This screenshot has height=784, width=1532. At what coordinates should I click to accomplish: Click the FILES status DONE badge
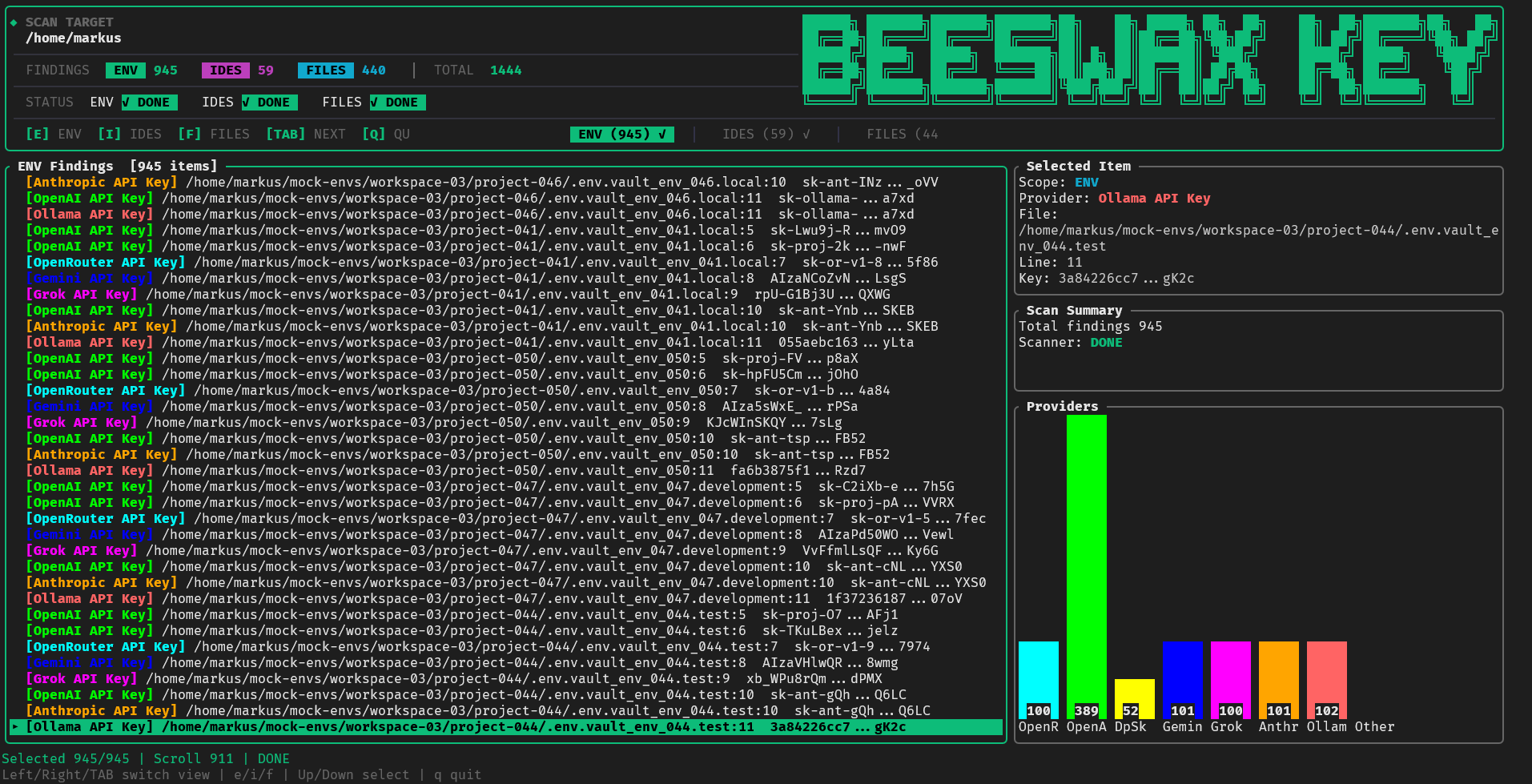[398, 103]
